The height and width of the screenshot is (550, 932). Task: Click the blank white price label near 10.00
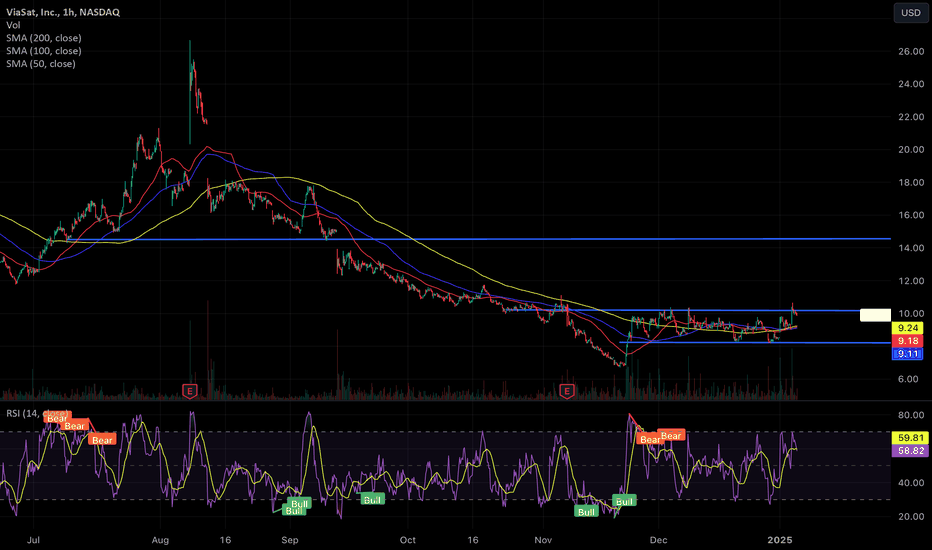tap(876, 315)
